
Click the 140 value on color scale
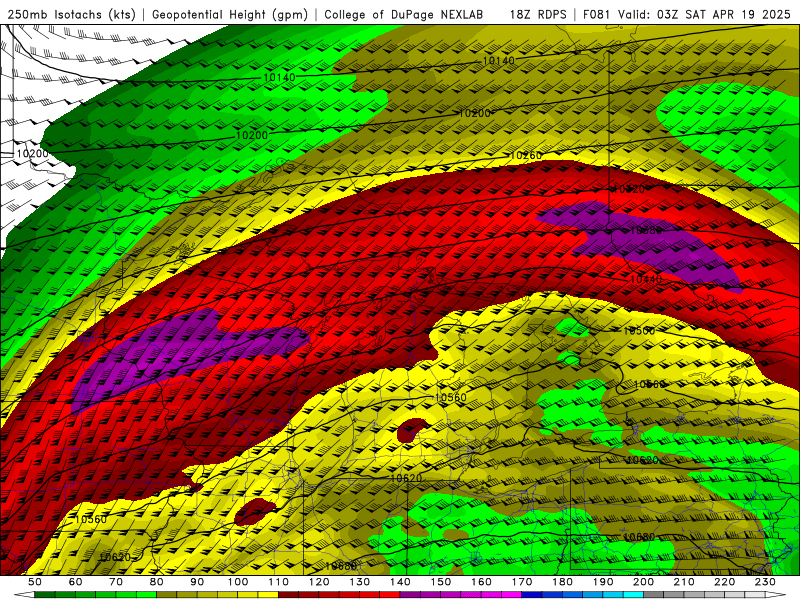click(400, 582)
